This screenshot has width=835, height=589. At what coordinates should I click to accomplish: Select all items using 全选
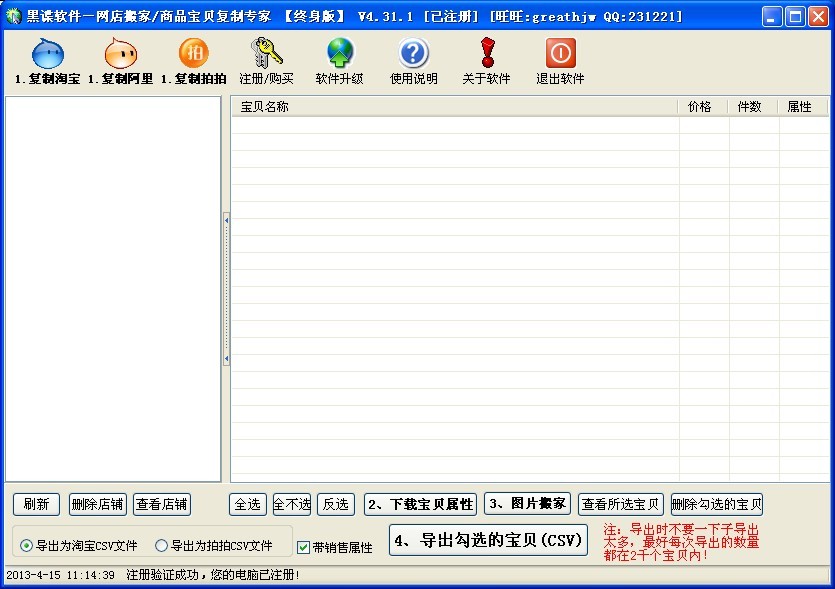[x=247, y=503]
